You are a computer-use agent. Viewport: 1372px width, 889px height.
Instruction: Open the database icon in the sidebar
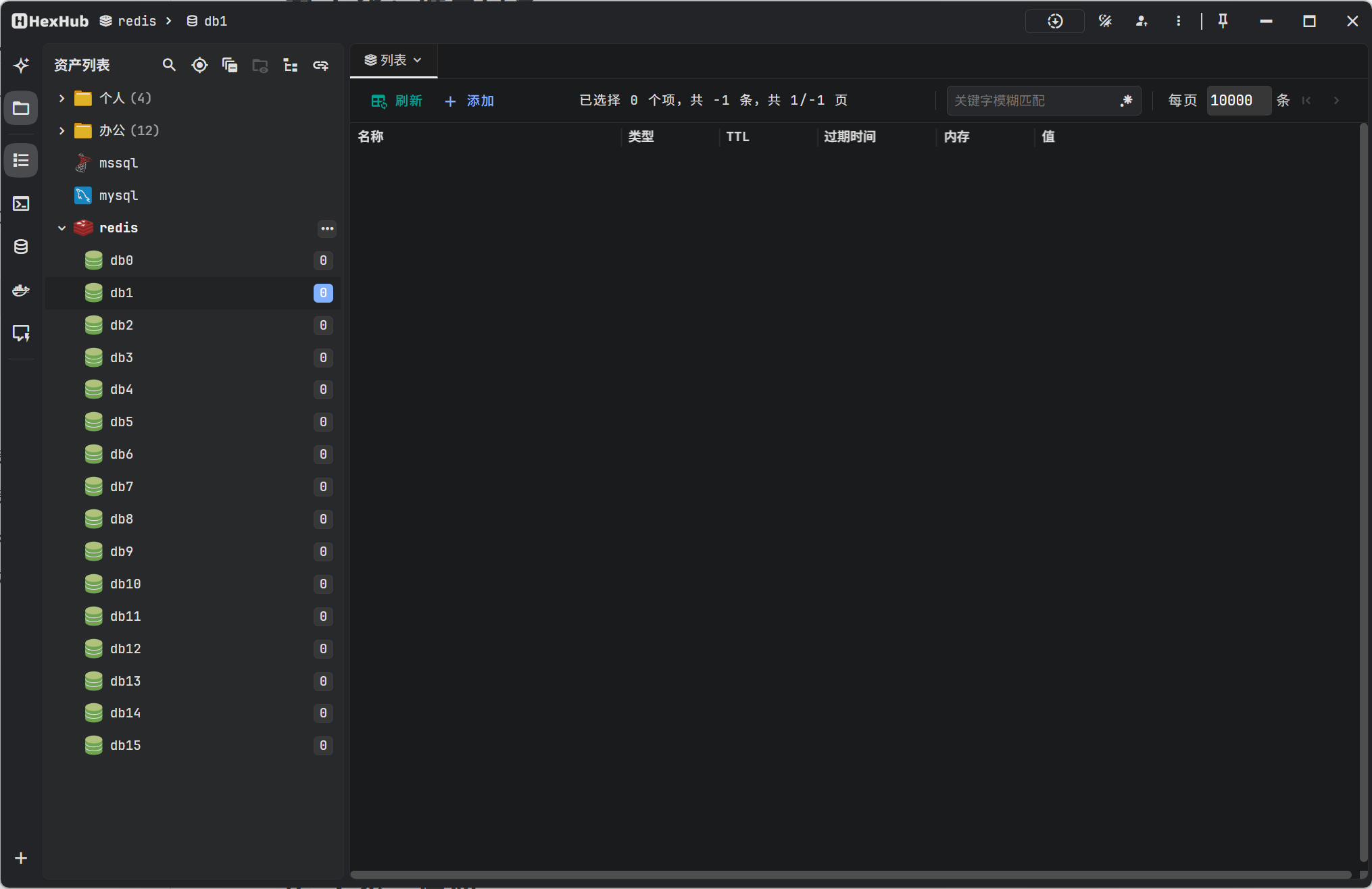click(x=21, y=247)
